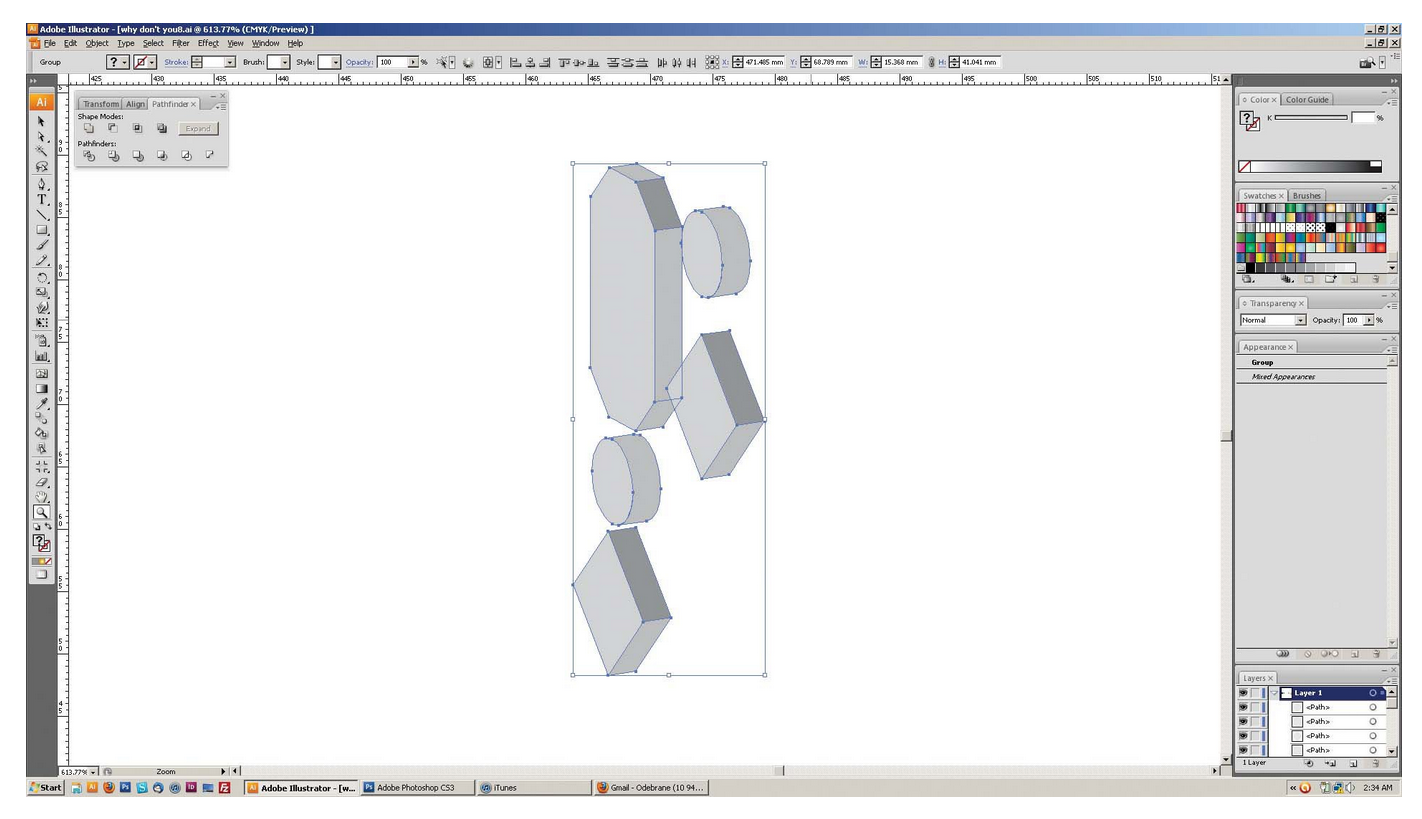Select the Eyedropper tool
The height and width of the screenshot is (819, 1422).
(41, 404)
